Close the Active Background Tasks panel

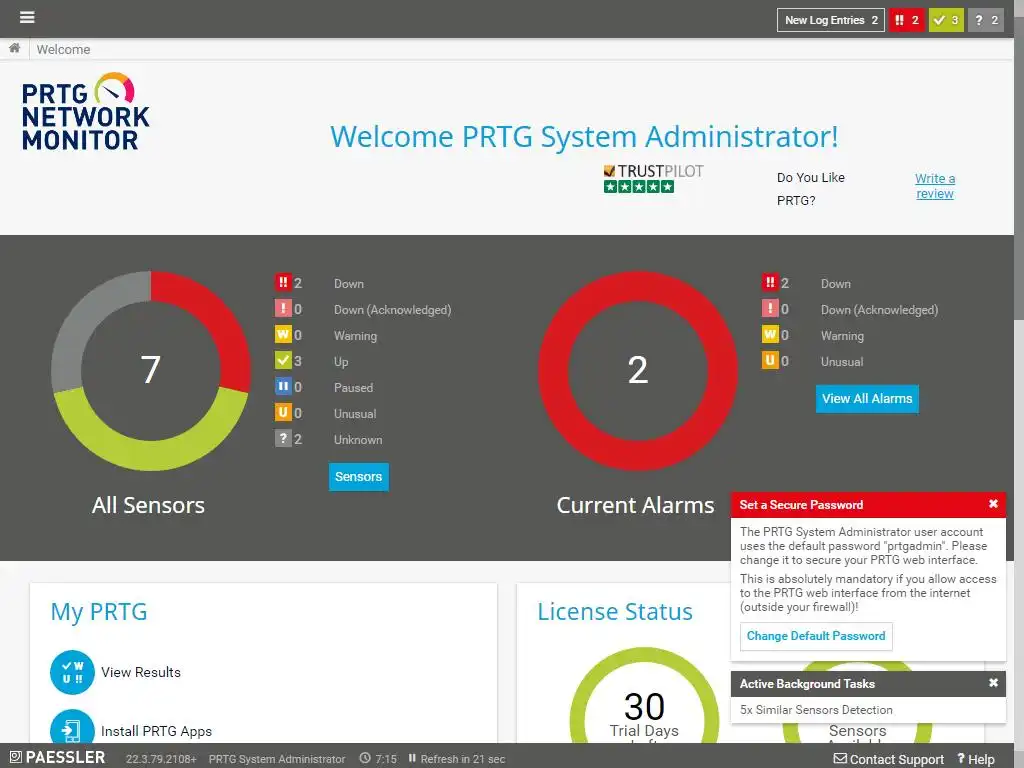click(x=993, y=683)
